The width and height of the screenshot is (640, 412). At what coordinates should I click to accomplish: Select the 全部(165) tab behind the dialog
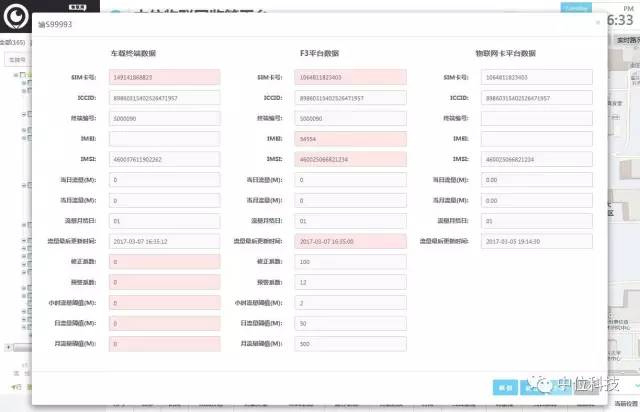click(13, 42)
